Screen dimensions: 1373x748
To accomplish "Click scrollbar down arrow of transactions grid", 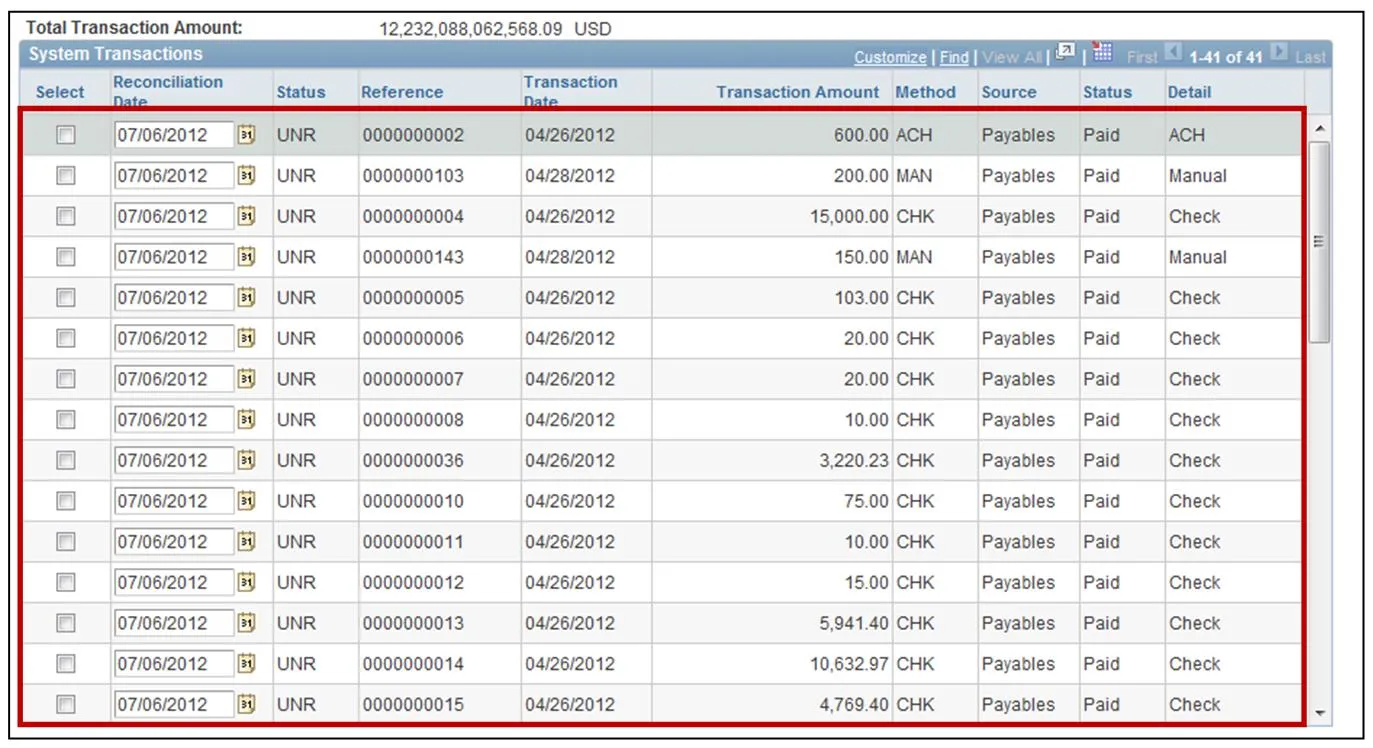I will [x=1320, y=714].
